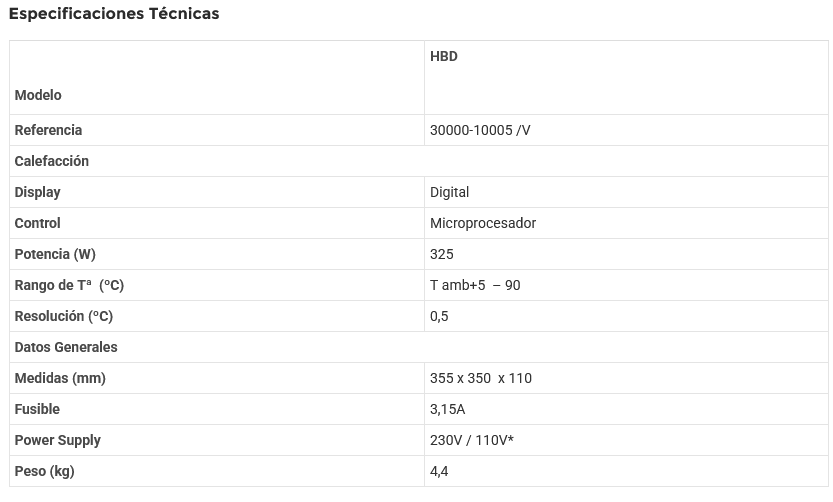Click the Especificaciones Técnicas heading
This screenshot has width=833, height=502.
tap(114, 14)
